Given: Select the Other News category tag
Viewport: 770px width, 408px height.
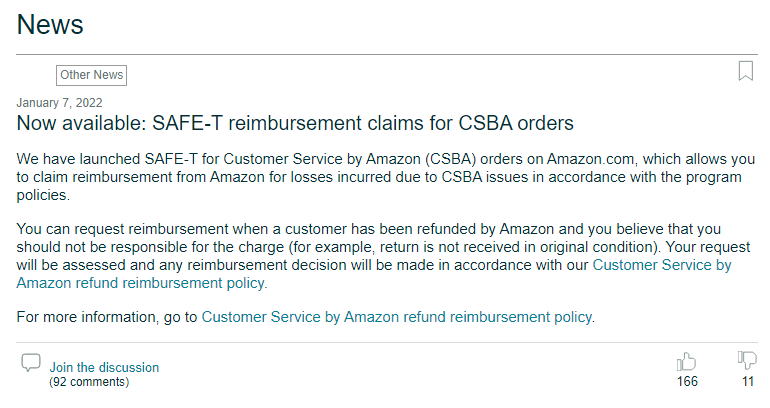Looking at the screenshot, I should click(91, 75).
